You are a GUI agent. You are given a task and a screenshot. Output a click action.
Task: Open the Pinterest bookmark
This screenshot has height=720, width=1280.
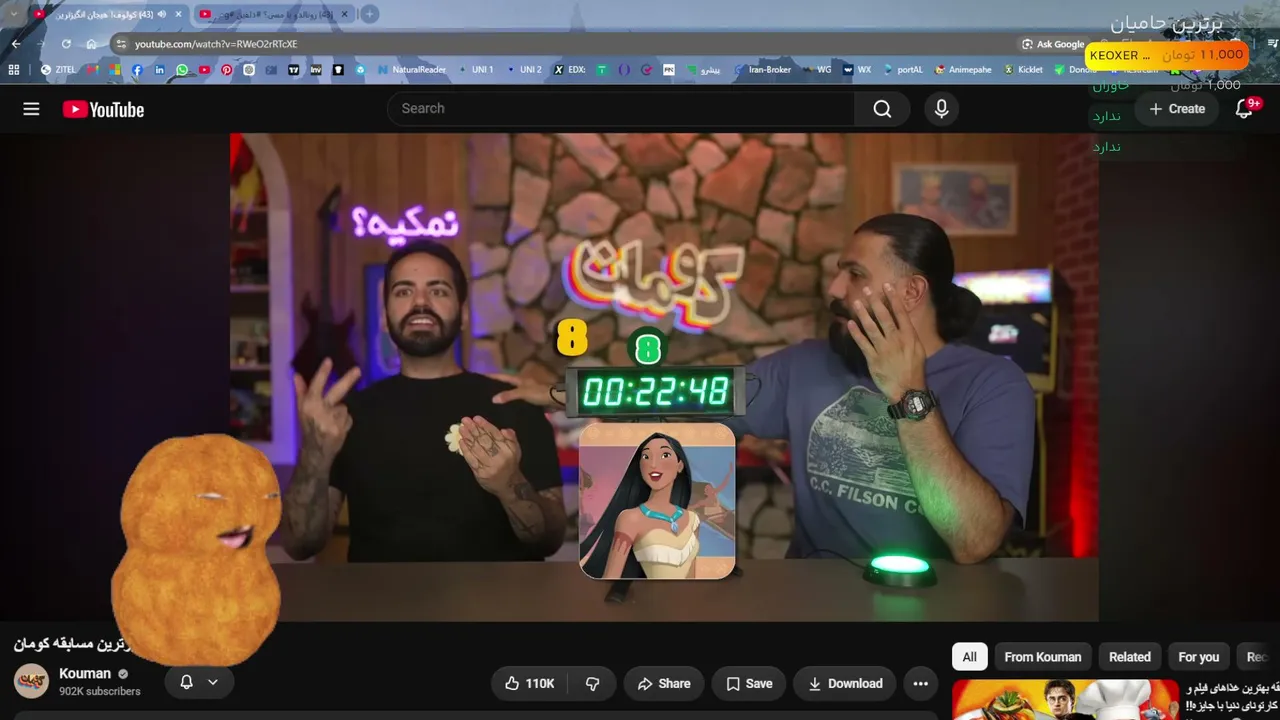click(227, 70)
